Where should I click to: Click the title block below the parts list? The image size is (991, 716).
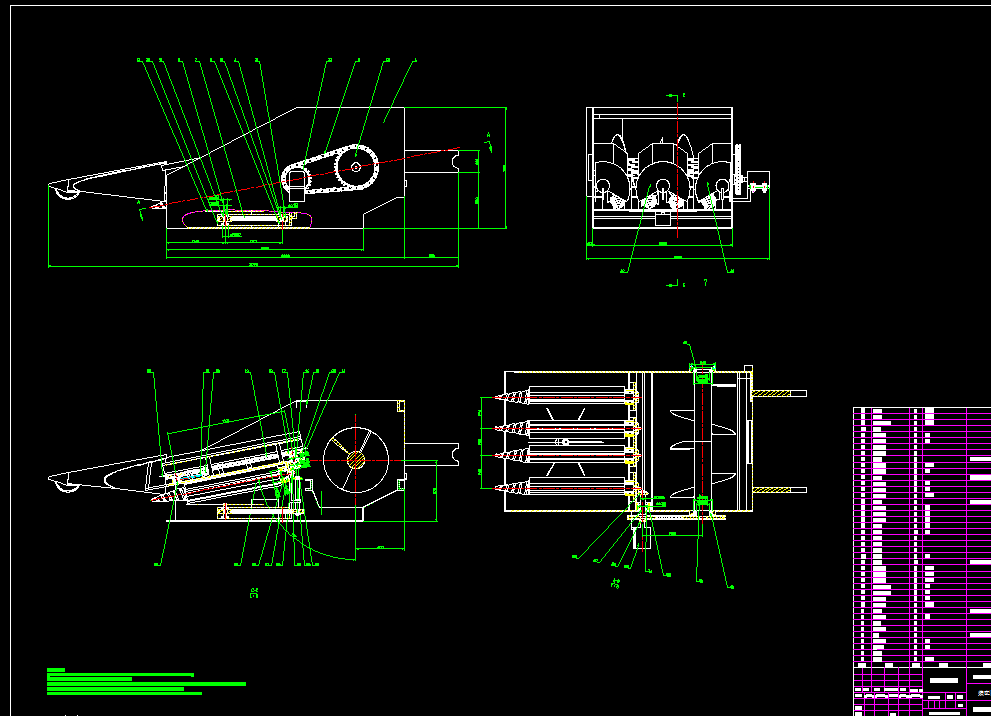coord(922,690)
